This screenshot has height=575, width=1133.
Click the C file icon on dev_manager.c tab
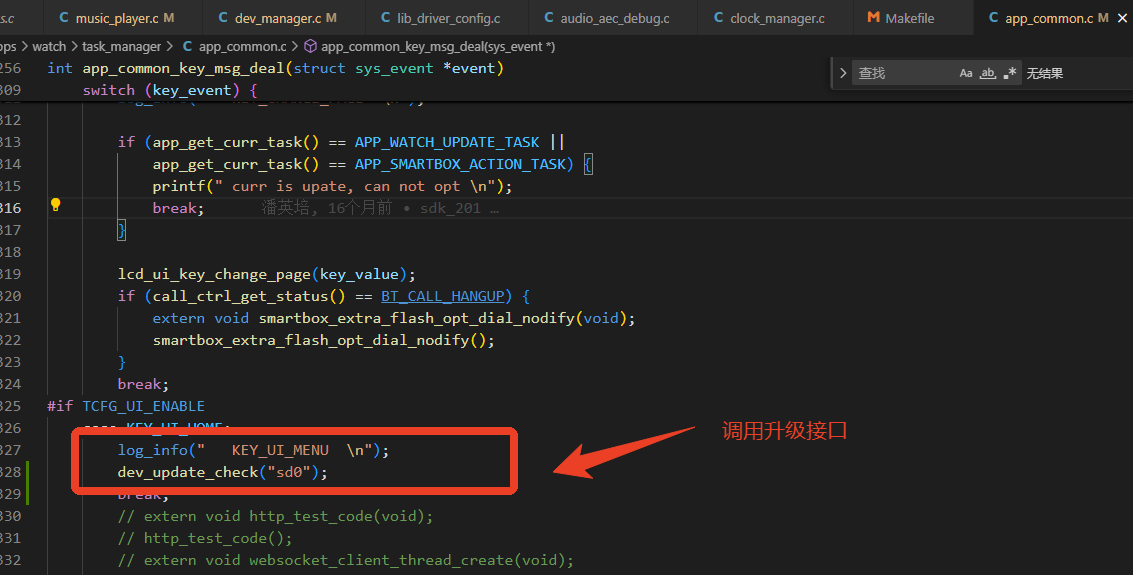pos(223,17)
